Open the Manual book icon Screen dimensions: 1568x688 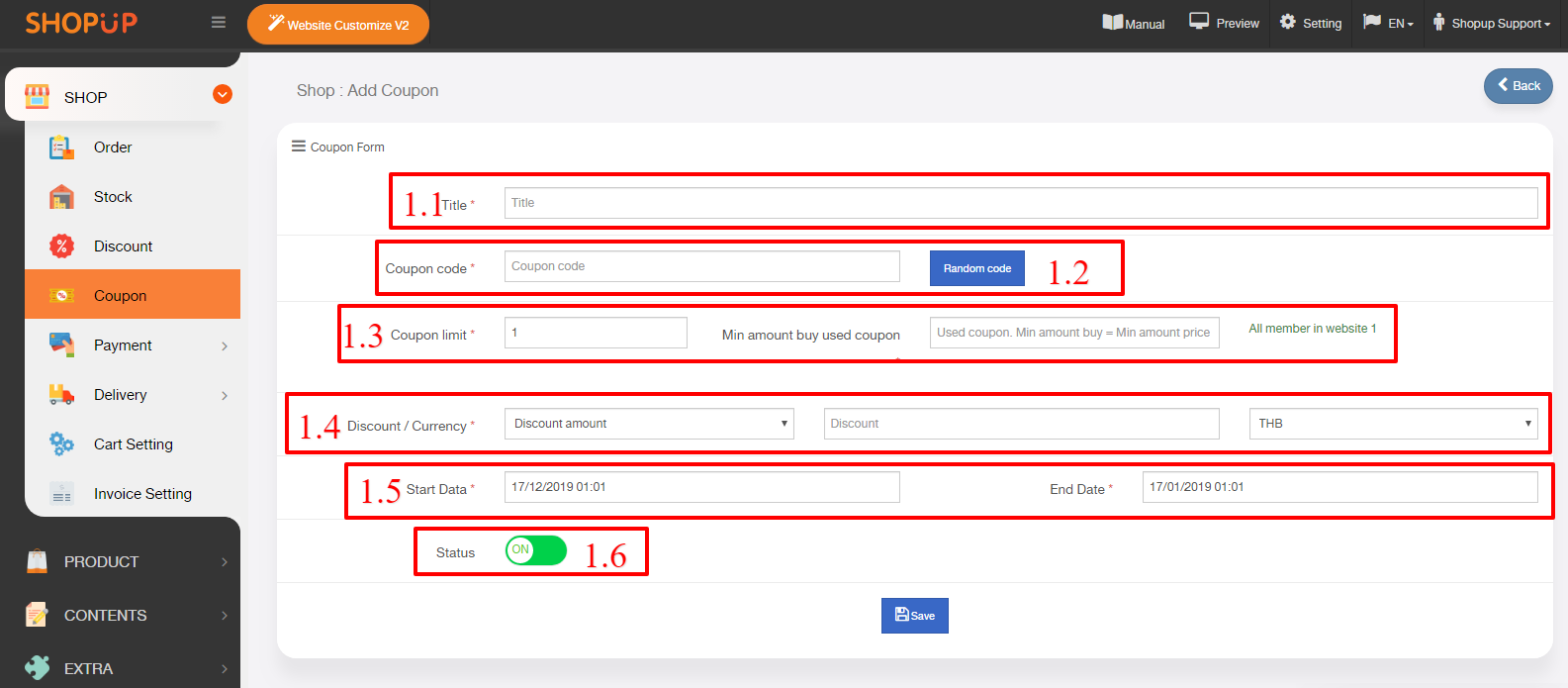coord(1112,22)
